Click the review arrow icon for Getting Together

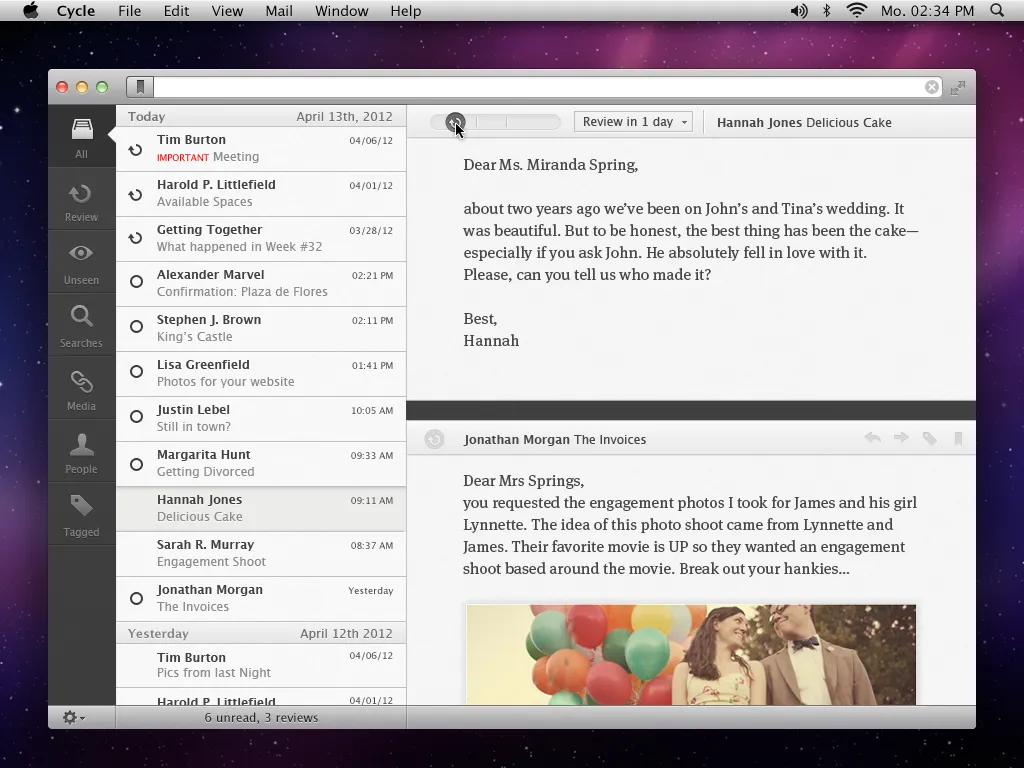point(135,238)
